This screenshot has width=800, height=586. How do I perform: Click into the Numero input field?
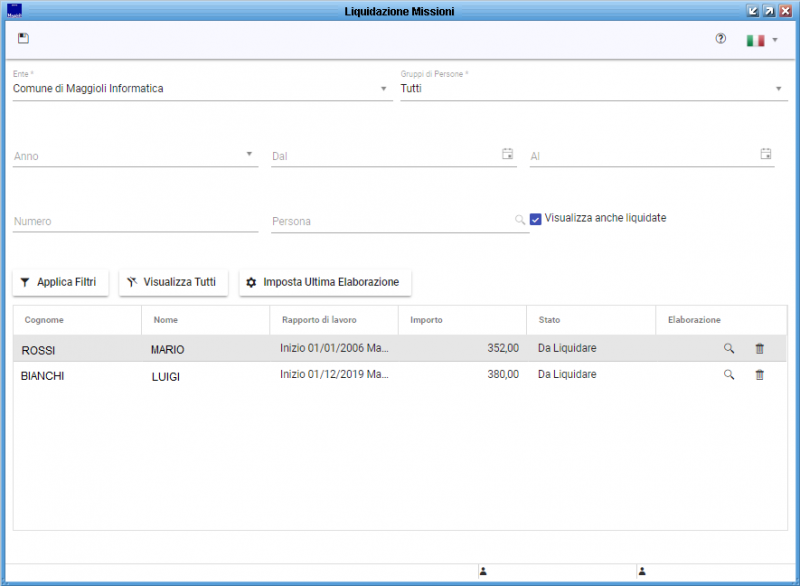pos(135,221)
